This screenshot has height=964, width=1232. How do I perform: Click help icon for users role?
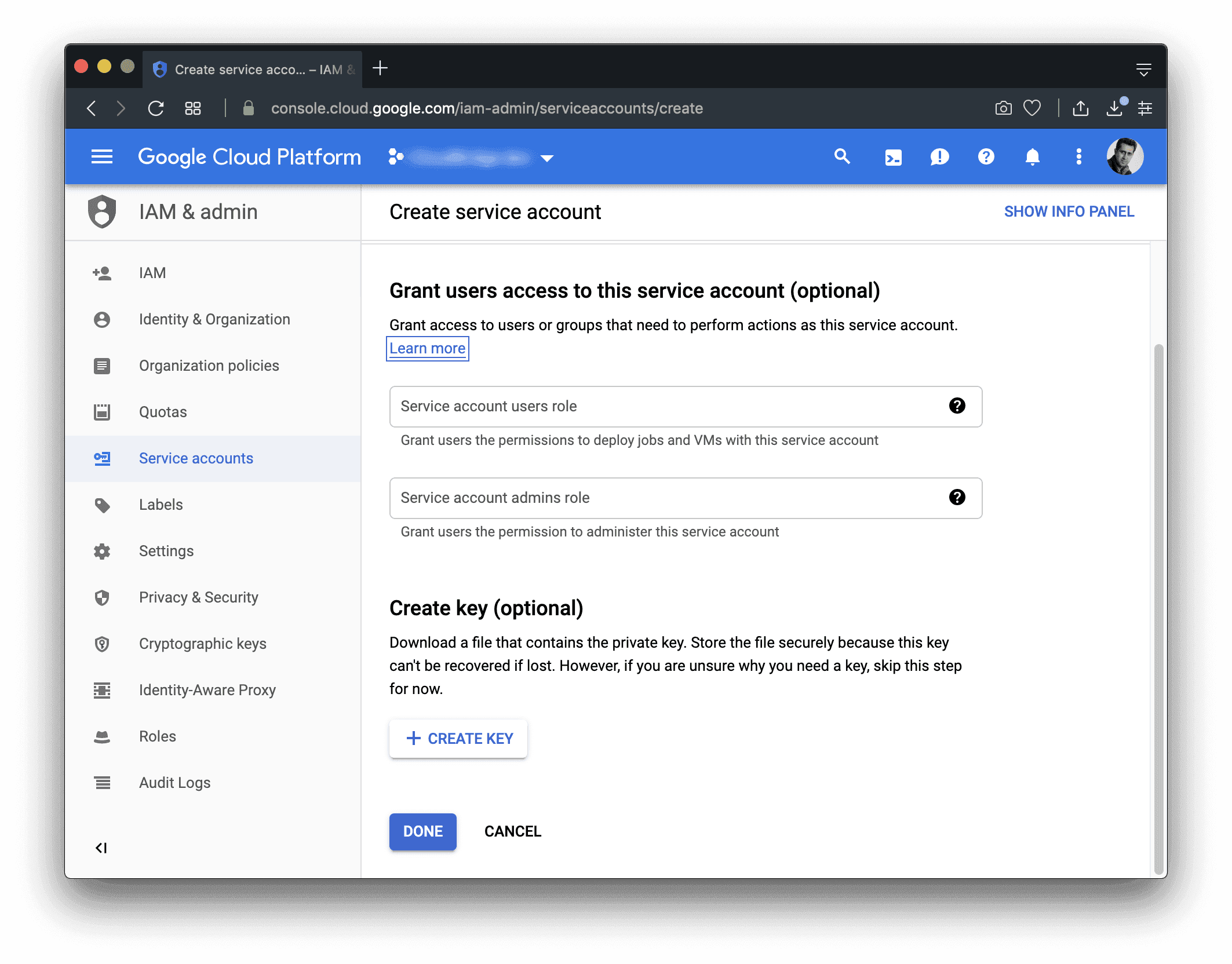click(x=957, y=406)
